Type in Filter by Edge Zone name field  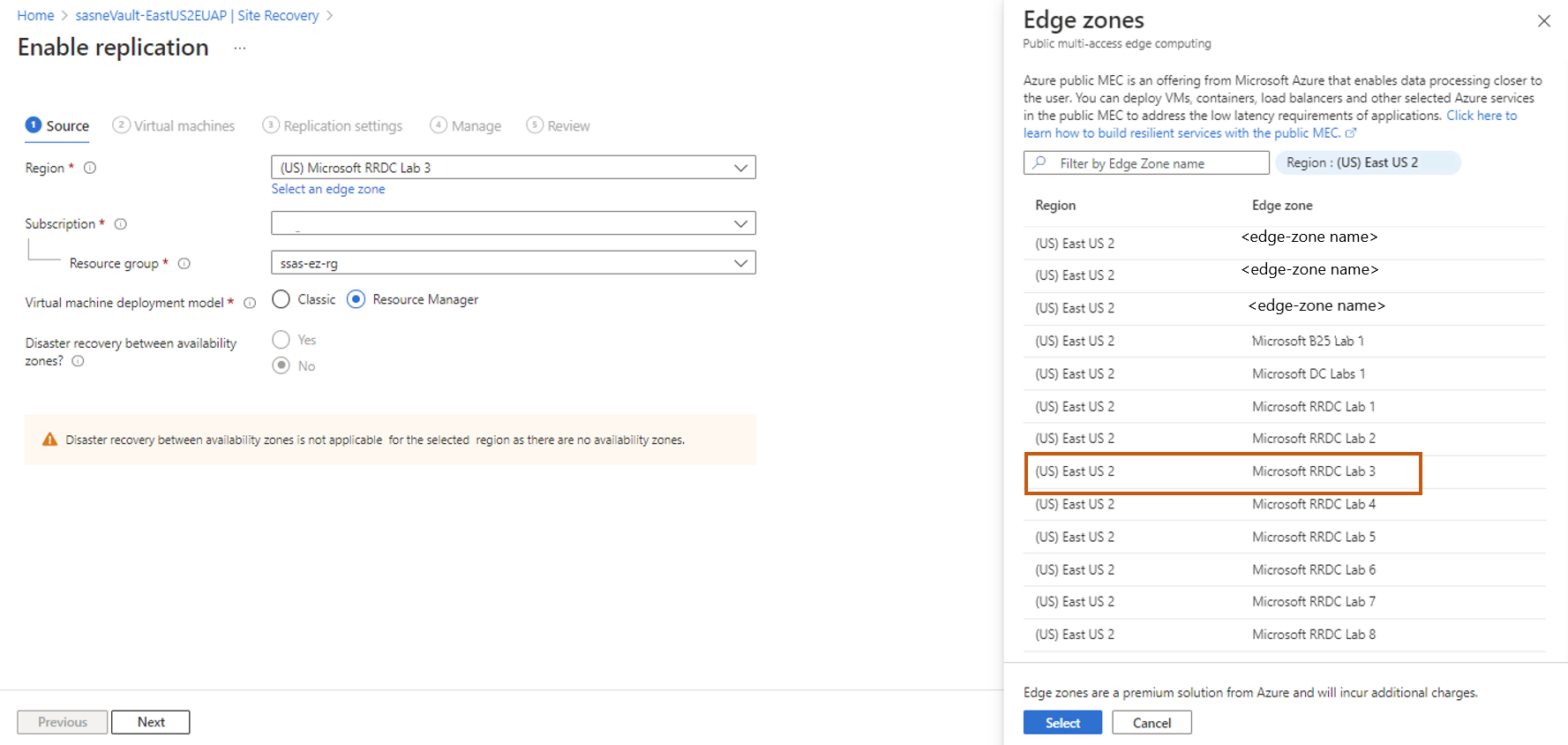click(1156, 163)
